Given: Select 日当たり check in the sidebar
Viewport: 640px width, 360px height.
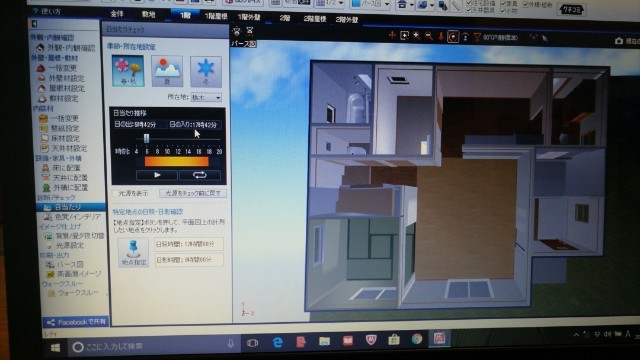Looking at the screenshot, I should pos(71,207).
